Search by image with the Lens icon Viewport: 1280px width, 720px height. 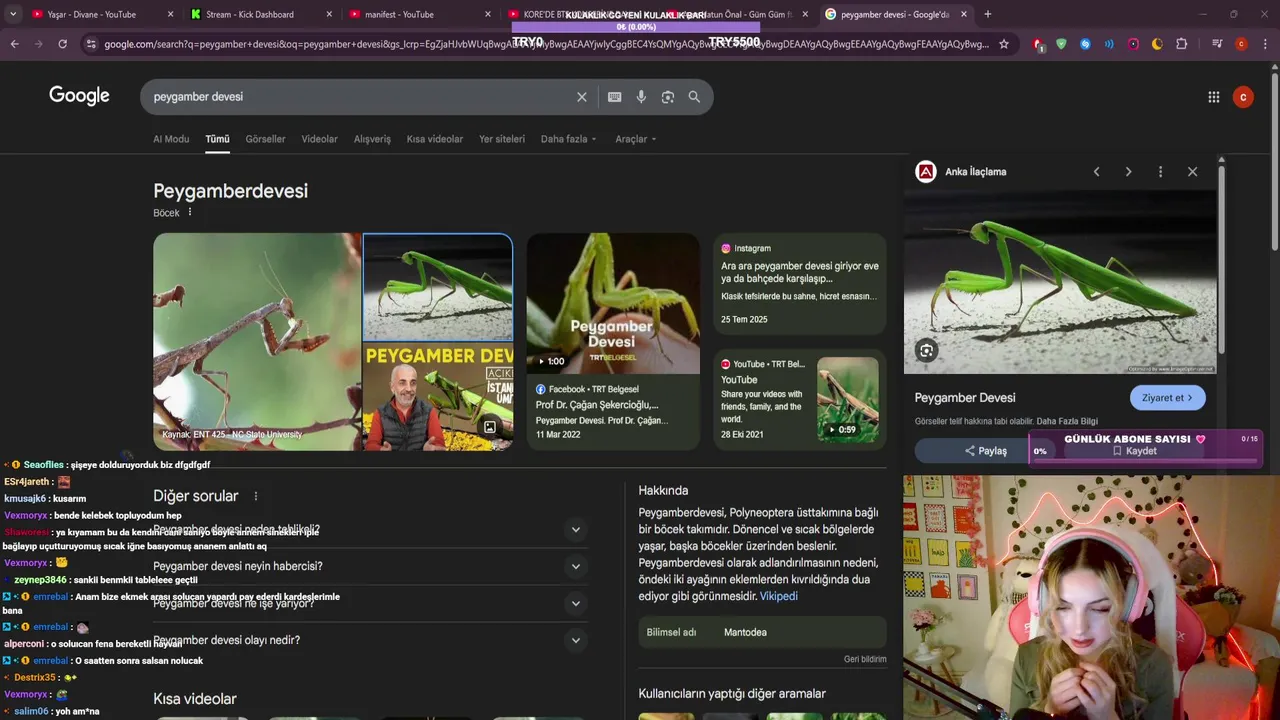[668, 97]
